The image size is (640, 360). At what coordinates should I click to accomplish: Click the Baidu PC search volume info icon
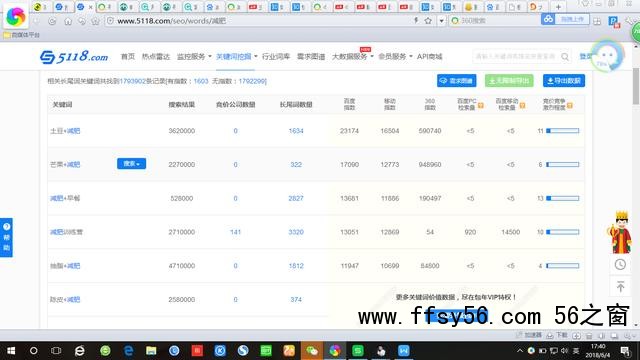tap(481, 105)
